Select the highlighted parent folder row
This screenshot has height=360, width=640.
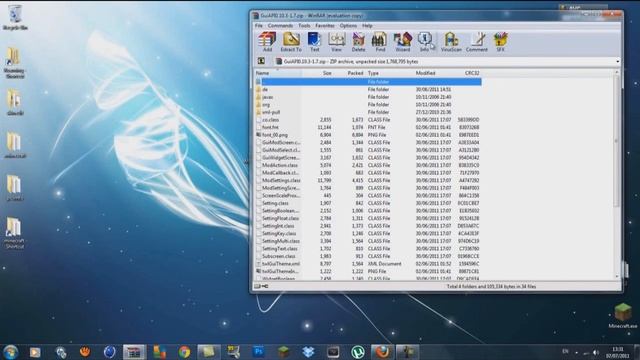pyautogui.click(x=368, y=82)
